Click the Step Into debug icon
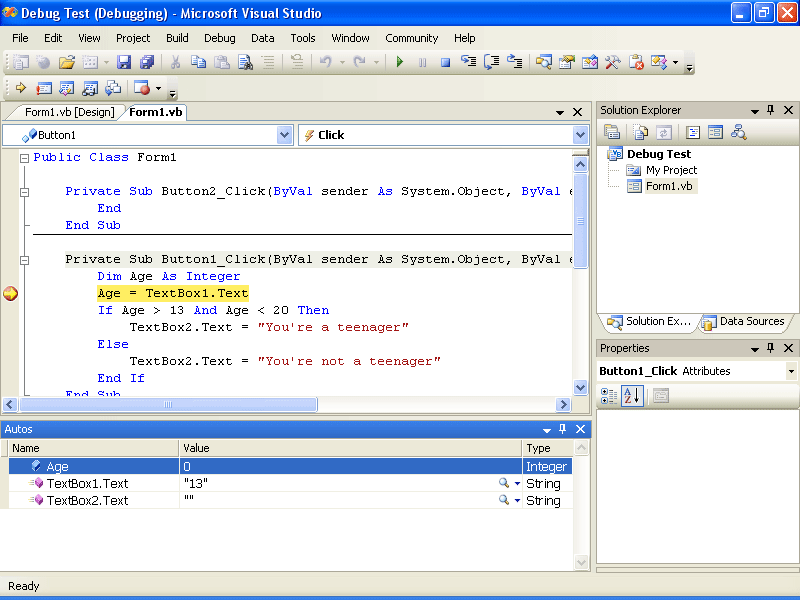This screenshot has height=600, width=800. pyautogui.click(x=468, y=62)
